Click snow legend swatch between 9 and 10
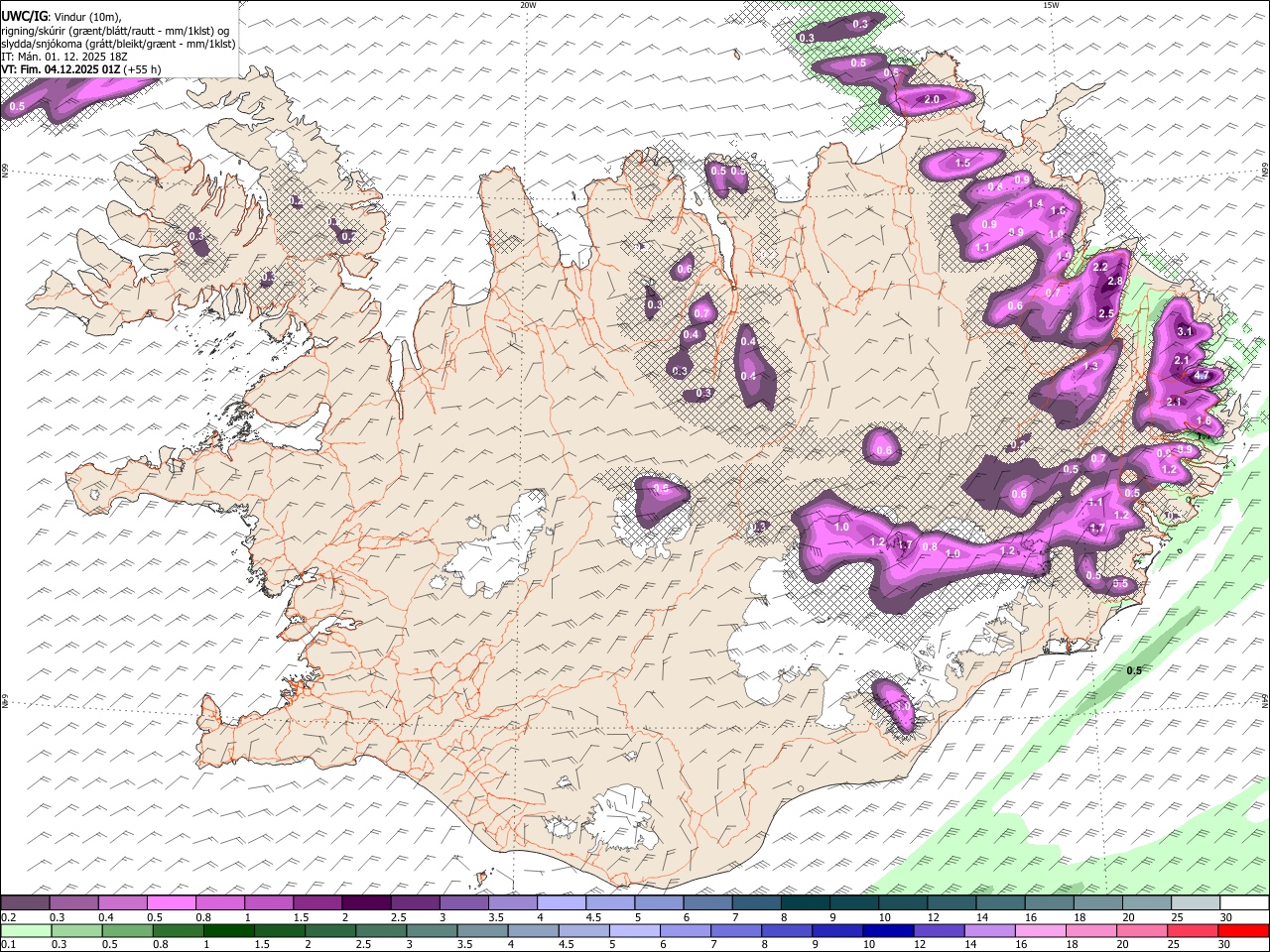 click(854, 903)
